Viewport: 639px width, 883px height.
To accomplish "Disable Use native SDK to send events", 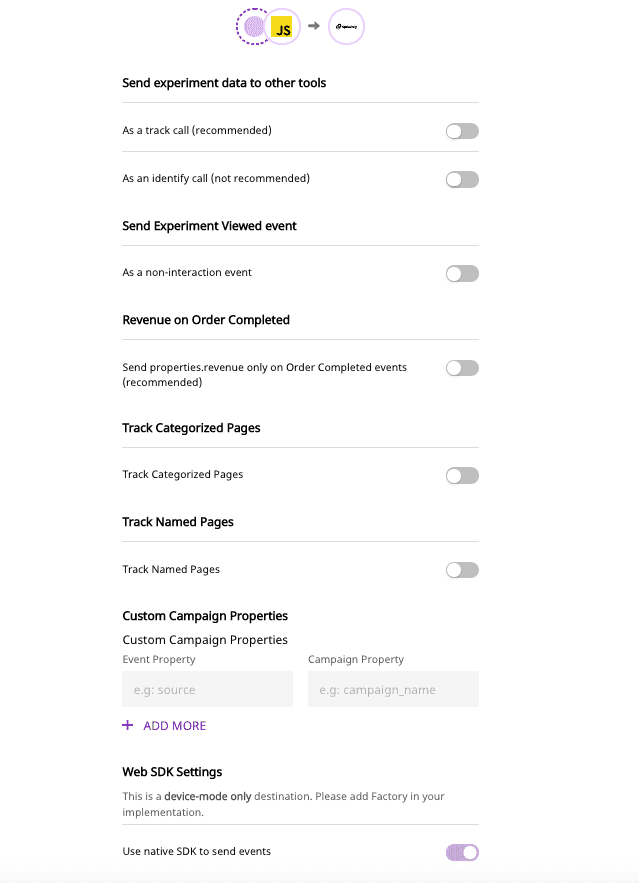I will coord(462,852).
